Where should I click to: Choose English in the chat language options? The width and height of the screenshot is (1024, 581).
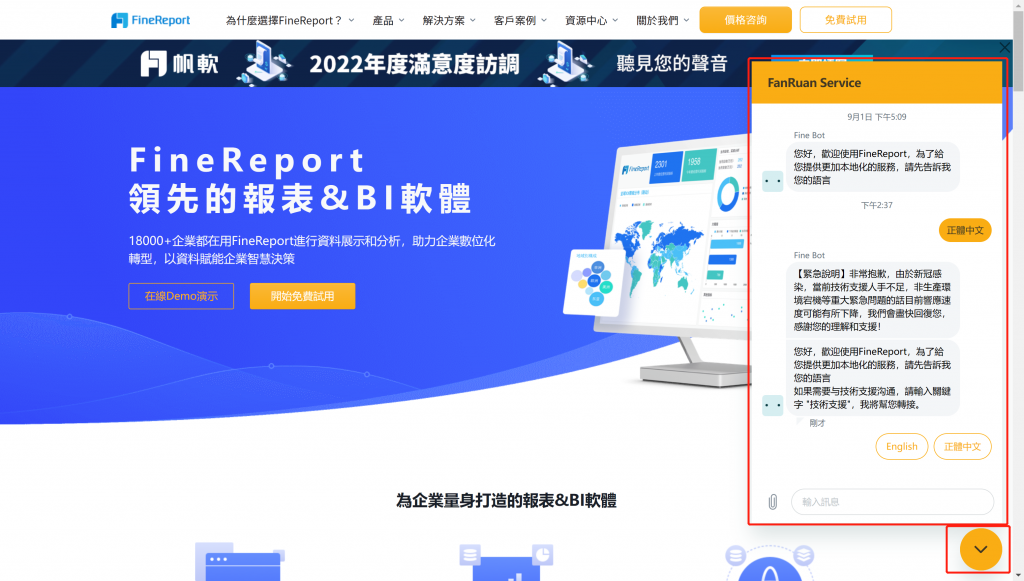[x=901, y=447]
